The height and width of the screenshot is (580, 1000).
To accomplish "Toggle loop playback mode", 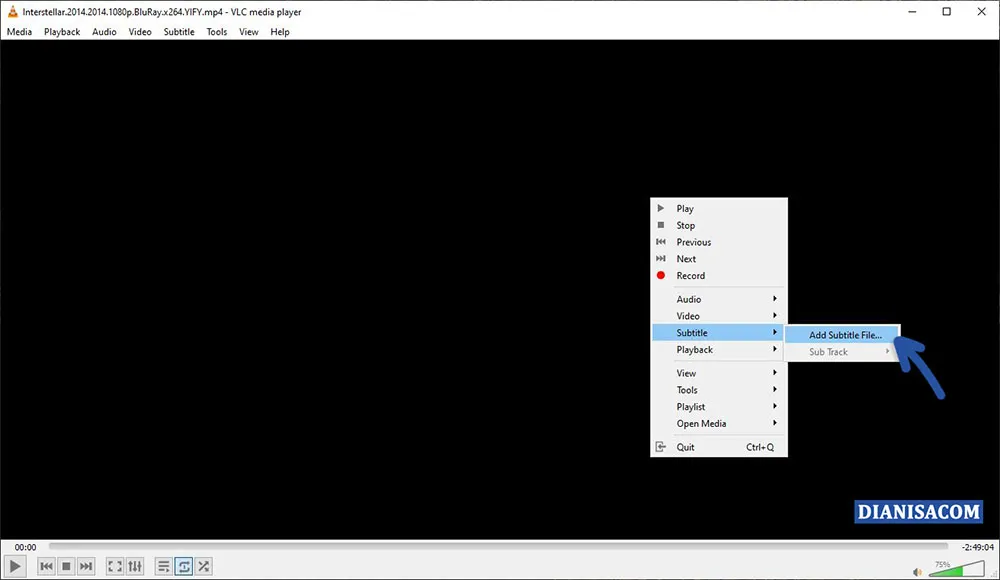I will coord(183,566).
